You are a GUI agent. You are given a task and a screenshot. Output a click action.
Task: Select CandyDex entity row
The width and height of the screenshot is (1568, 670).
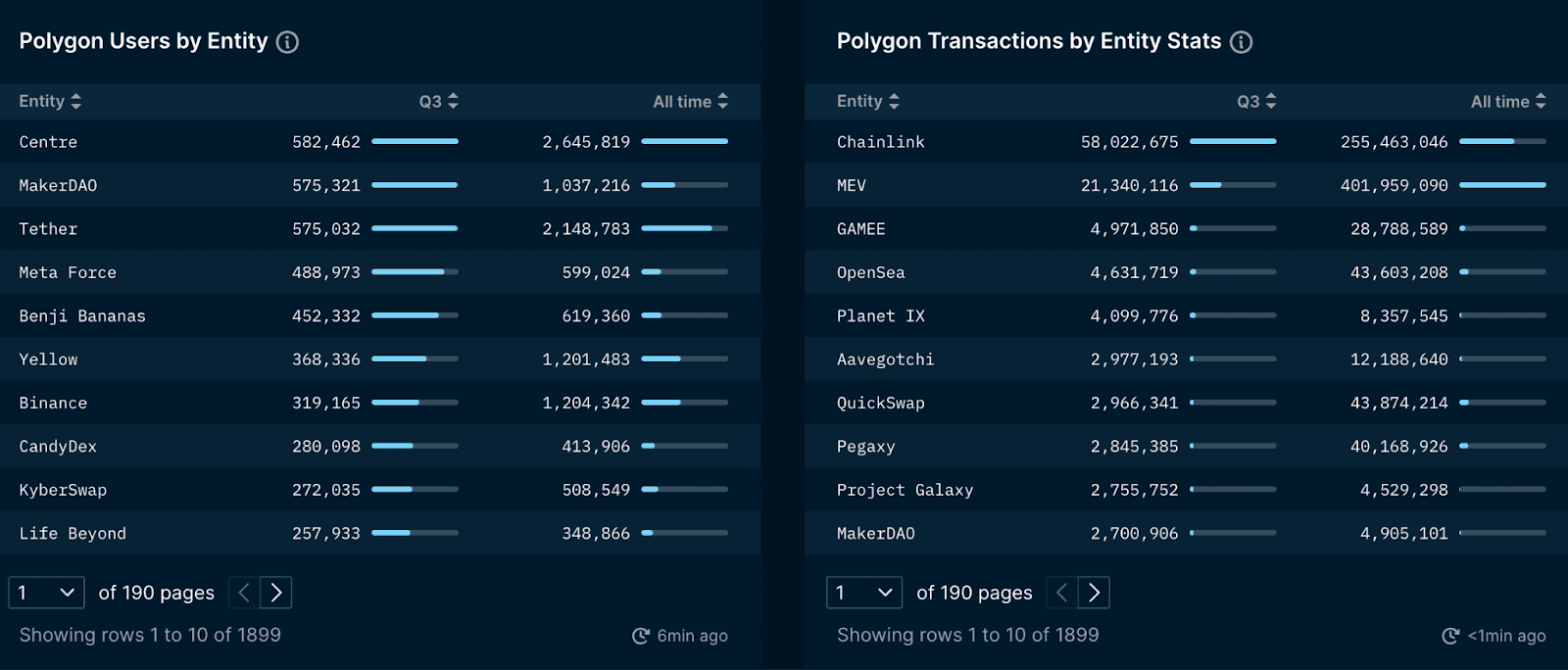point(380,446)
